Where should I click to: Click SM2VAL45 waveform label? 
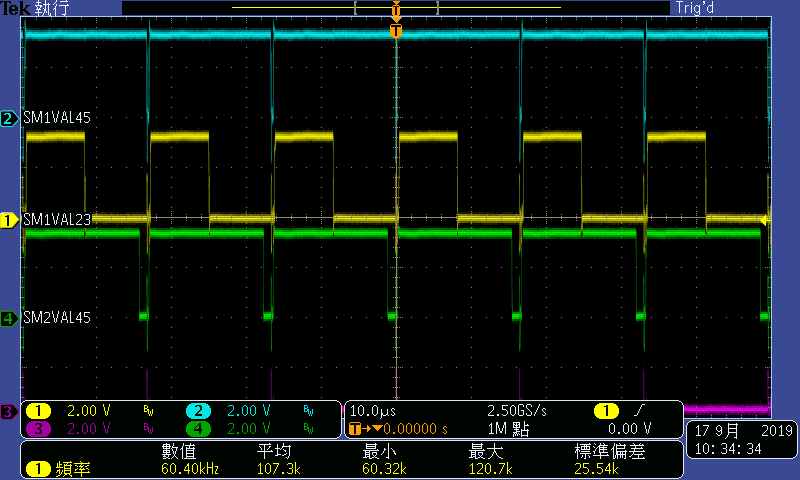[x=57, y=318]
